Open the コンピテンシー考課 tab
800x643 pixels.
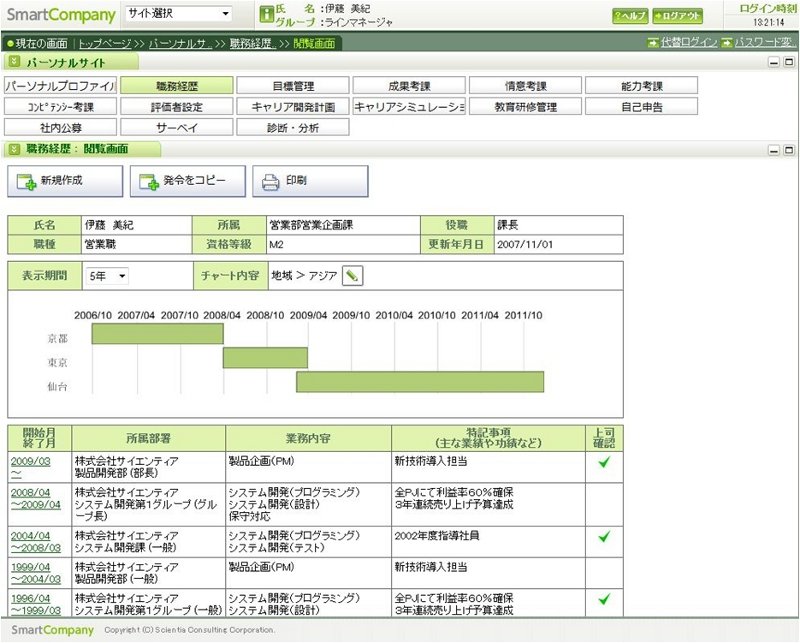pyautogui.click(x=60, y=106)
